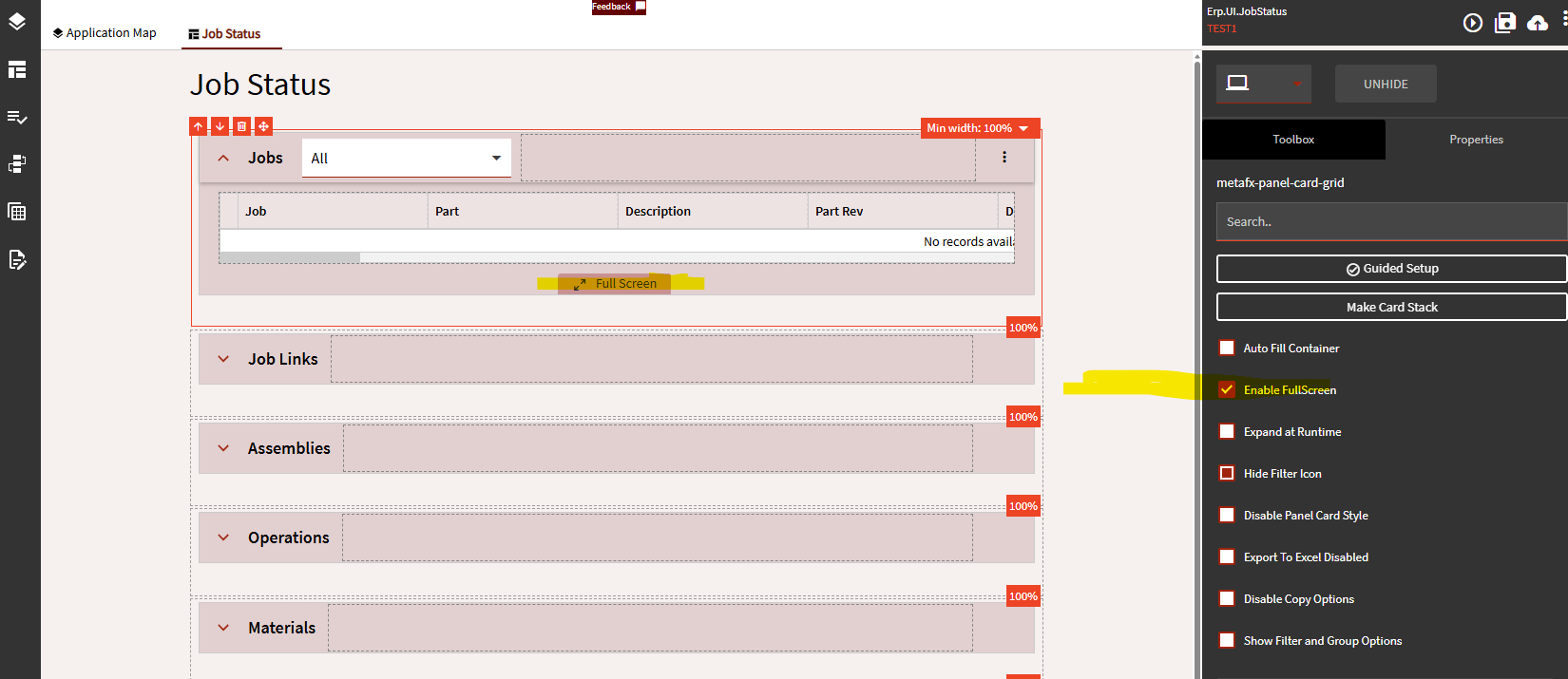Click the Description column header
Screen dimensions: 1568x679
[x=713, y=211]
